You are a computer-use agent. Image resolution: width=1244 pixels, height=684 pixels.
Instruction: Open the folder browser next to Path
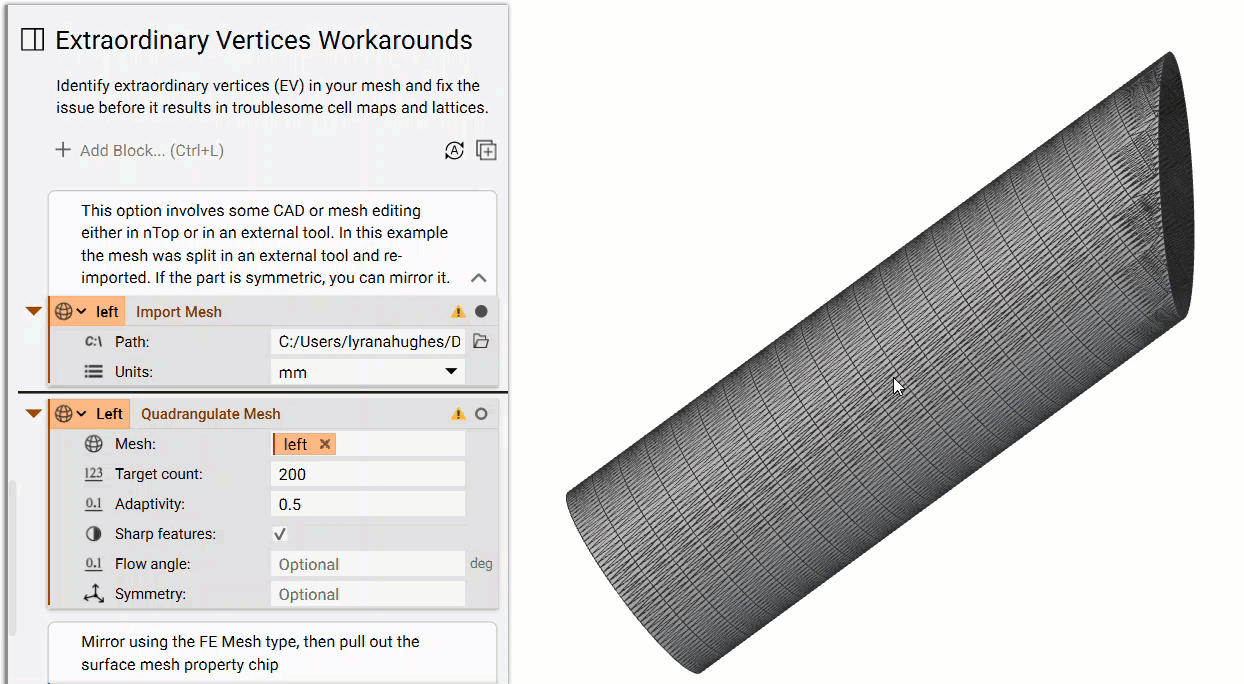(x=480, y=341)
